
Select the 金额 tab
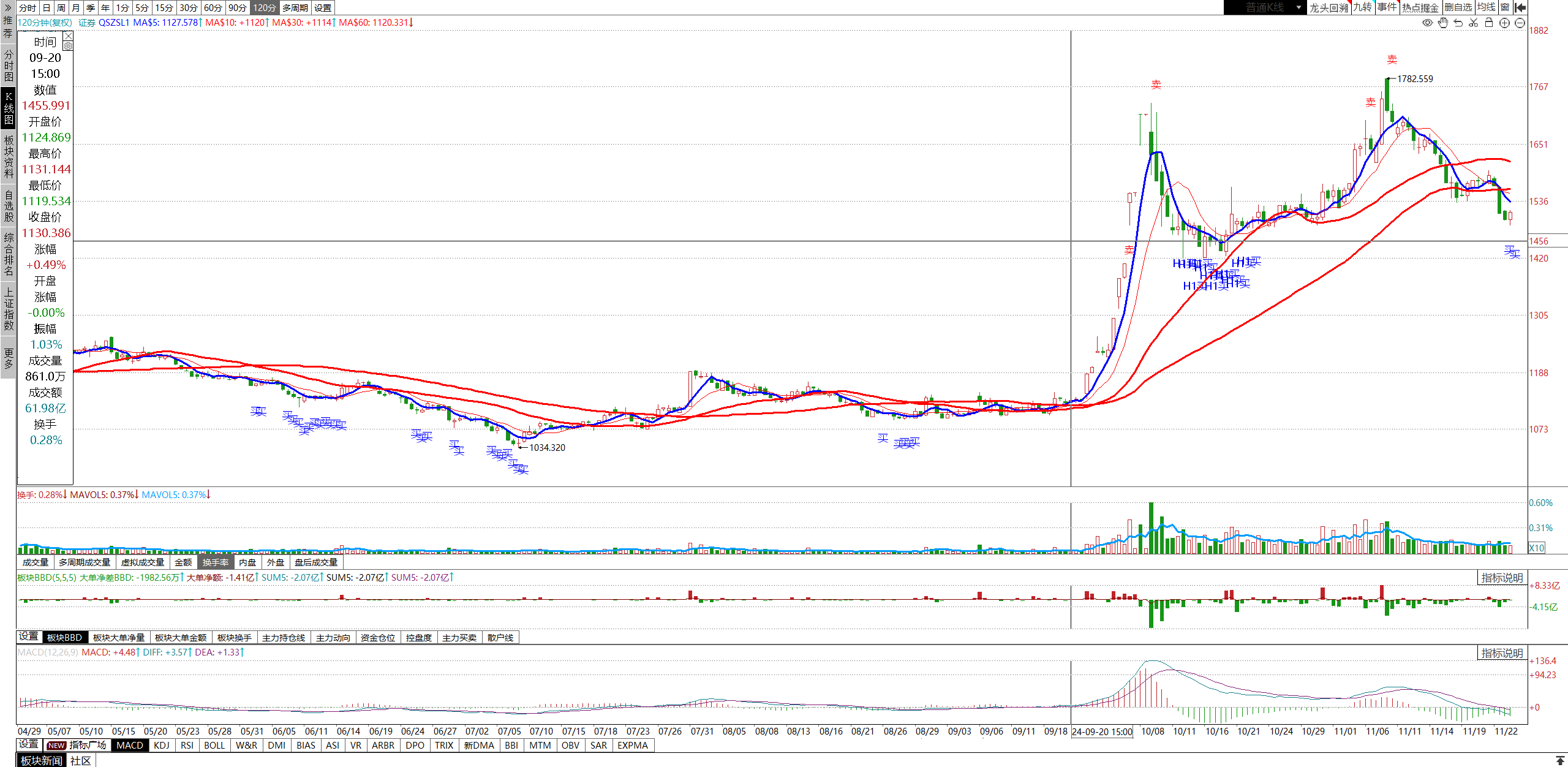point(183,562)
